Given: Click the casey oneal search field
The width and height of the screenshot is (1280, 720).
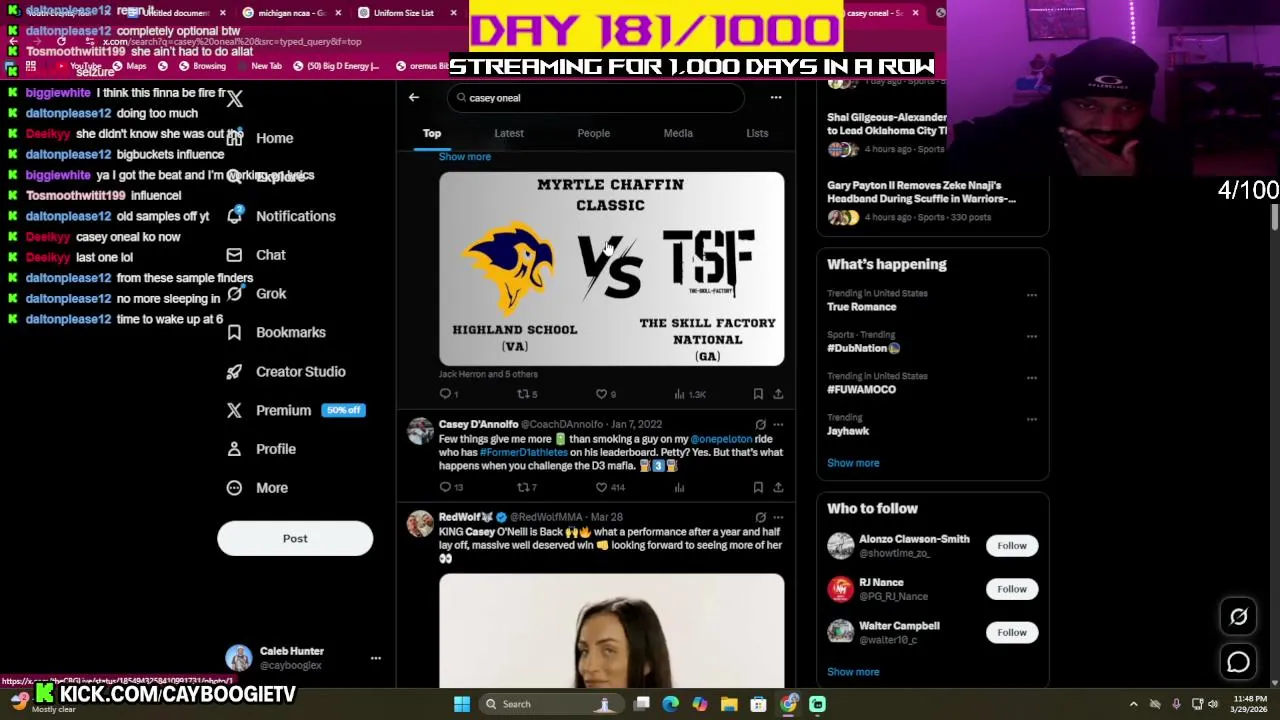Looking at the screenshot, I should point(596,98).
